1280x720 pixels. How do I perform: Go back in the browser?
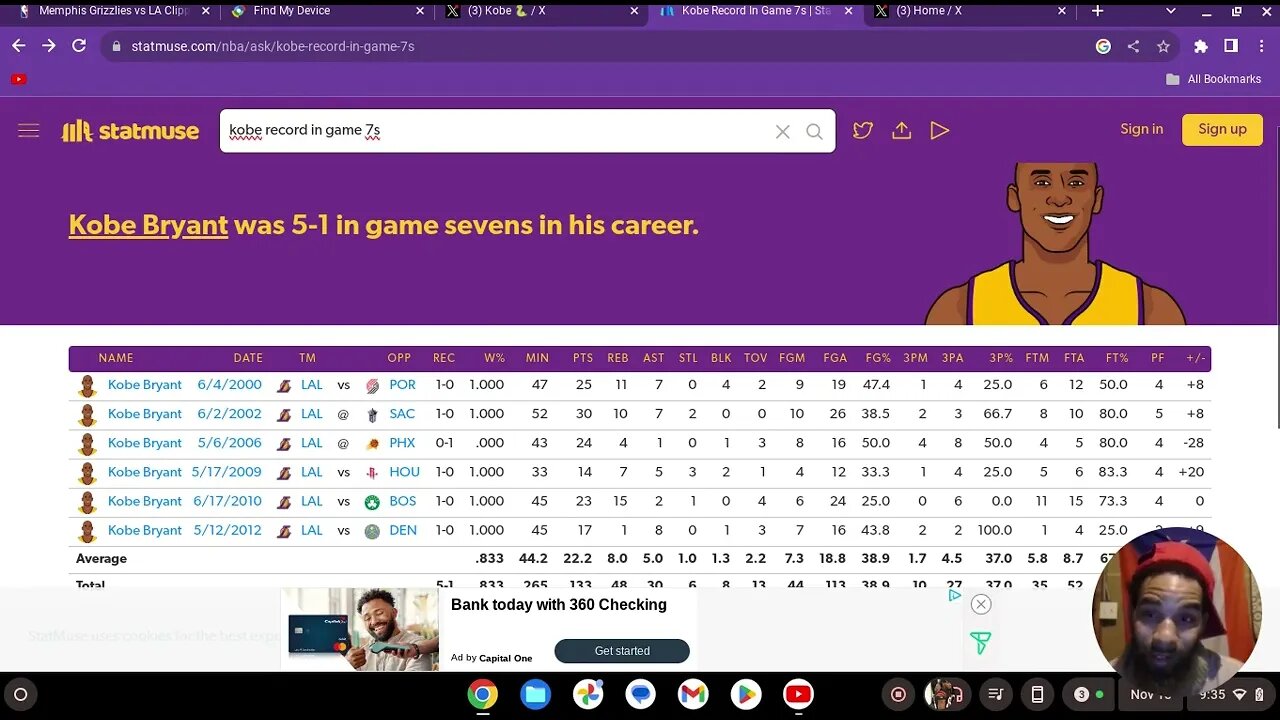click(18, 46)
